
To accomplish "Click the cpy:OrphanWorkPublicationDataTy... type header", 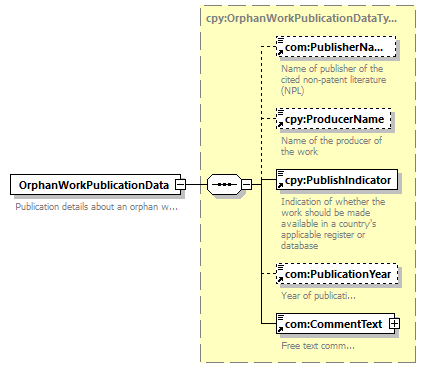I will [x=301, y=18].
